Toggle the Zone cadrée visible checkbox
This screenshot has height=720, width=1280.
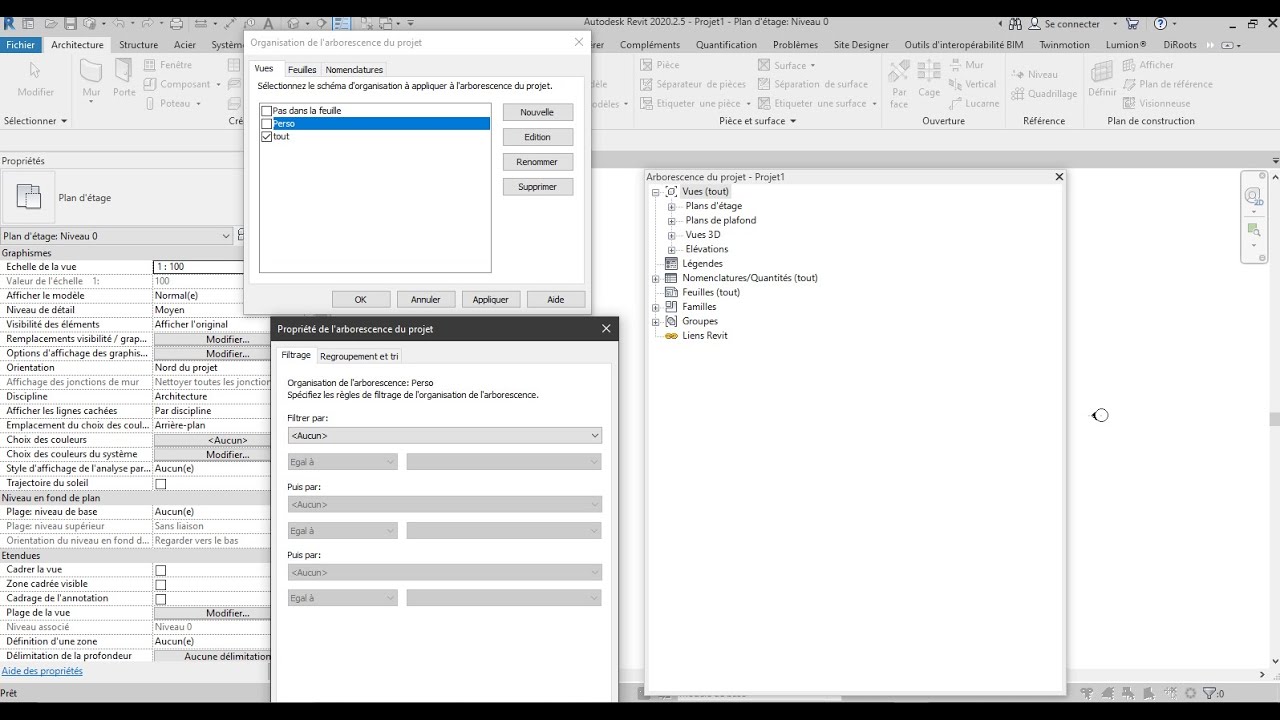(160, 584)
